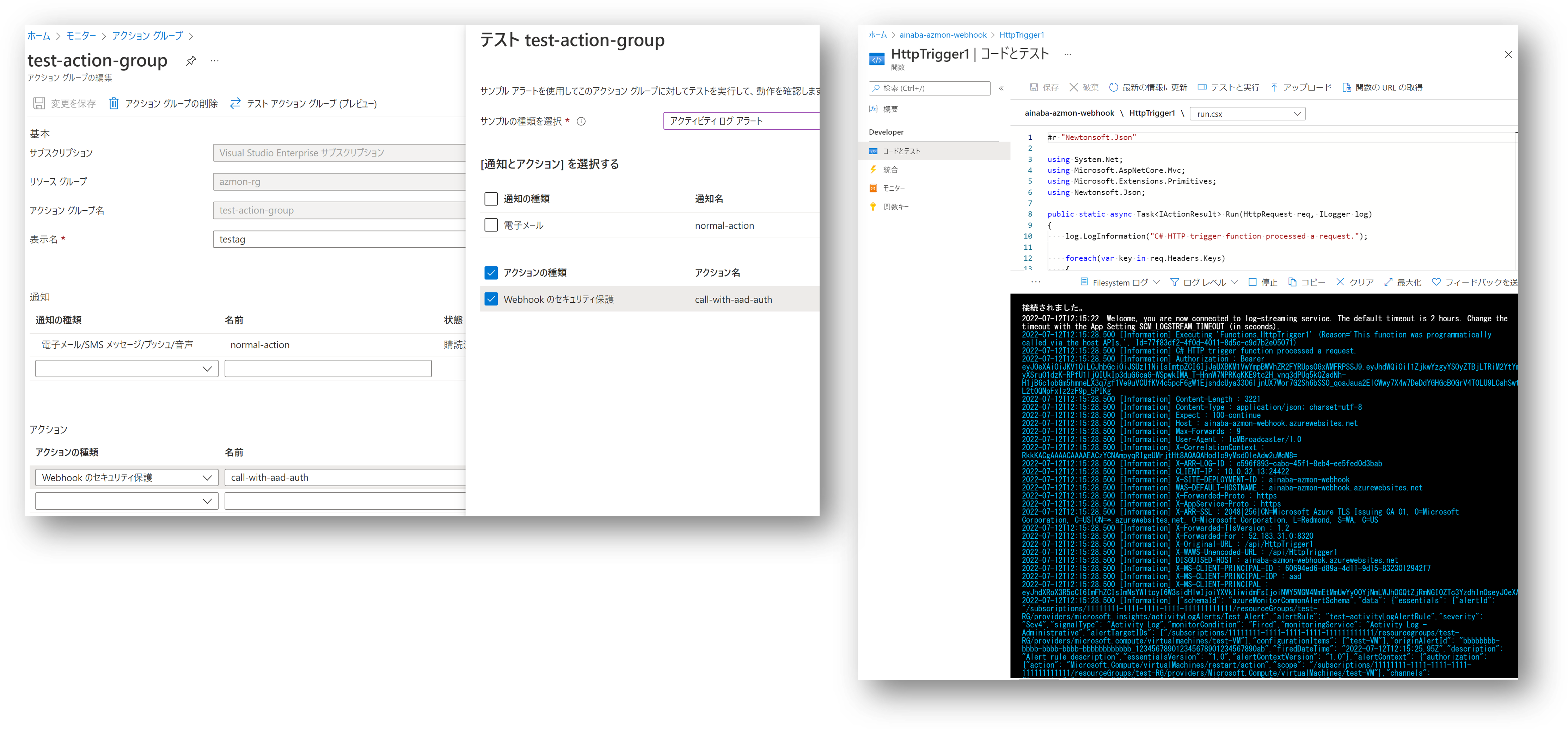Viewport: 1568px width, 730px height.
Task: Navigate to the アクション グループ breadcrumb
Action: (147, 36)
